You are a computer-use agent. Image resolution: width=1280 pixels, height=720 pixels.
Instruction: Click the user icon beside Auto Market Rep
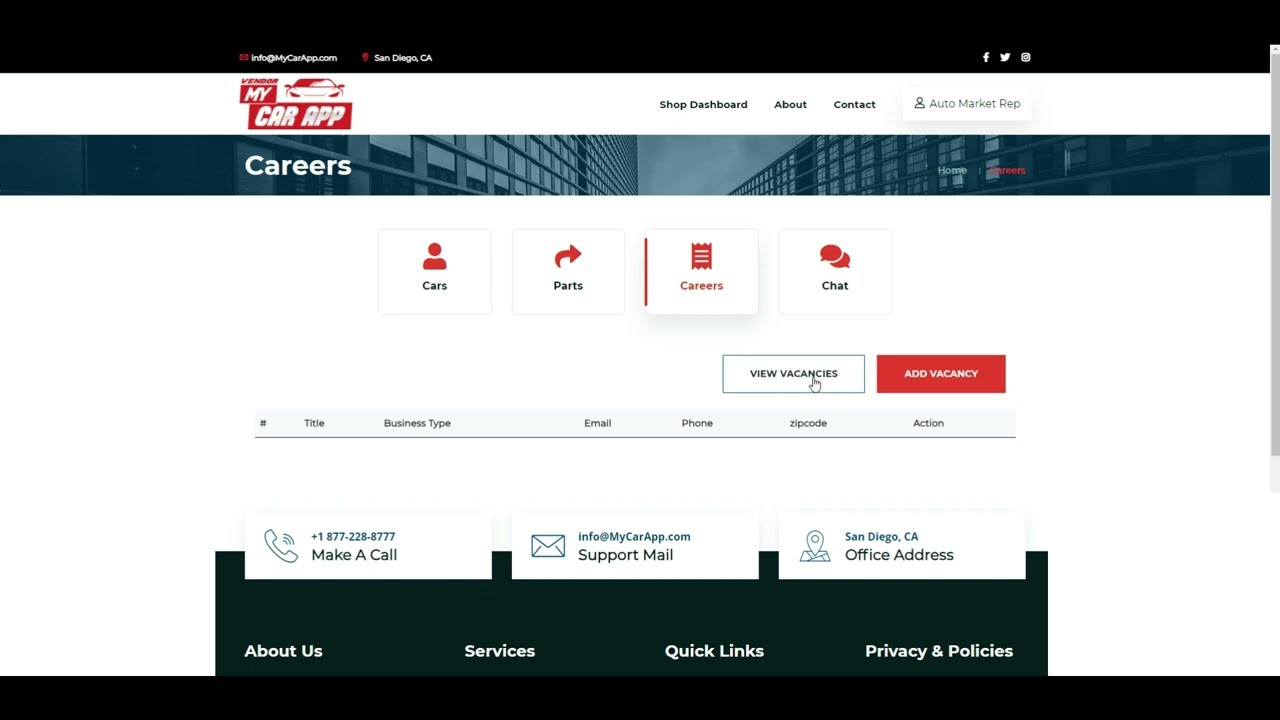[919, 103]
